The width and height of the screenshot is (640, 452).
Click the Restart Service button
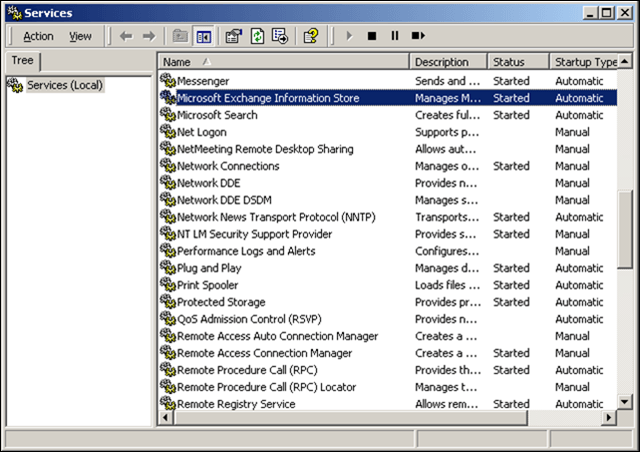pyautogui.click(x=418, y=36)
